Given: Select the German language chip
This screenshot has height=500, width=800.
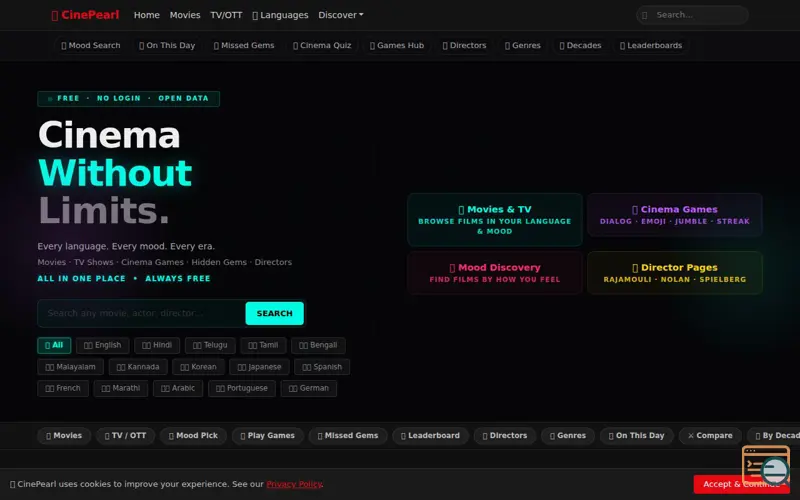Looking at the screenshot, I should pos(309,388).
